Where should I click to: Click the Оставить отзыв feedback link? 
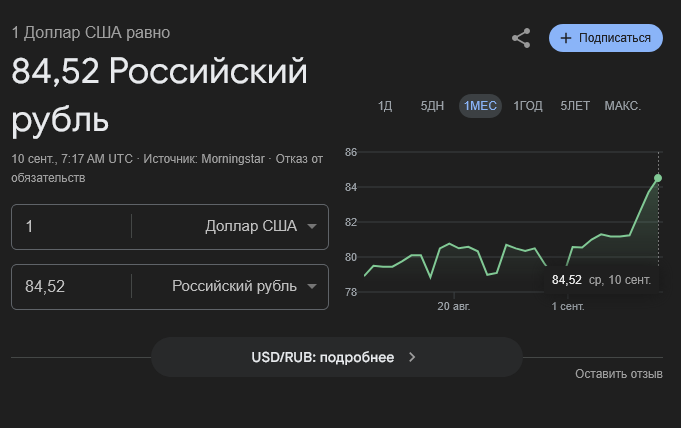click(x=618, y=374)
